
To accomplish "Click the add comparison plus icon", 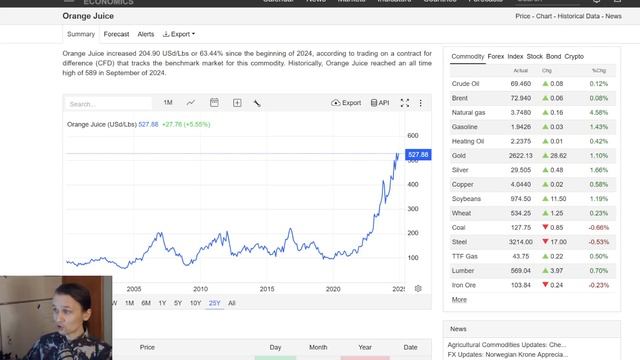I will point(237,103).
